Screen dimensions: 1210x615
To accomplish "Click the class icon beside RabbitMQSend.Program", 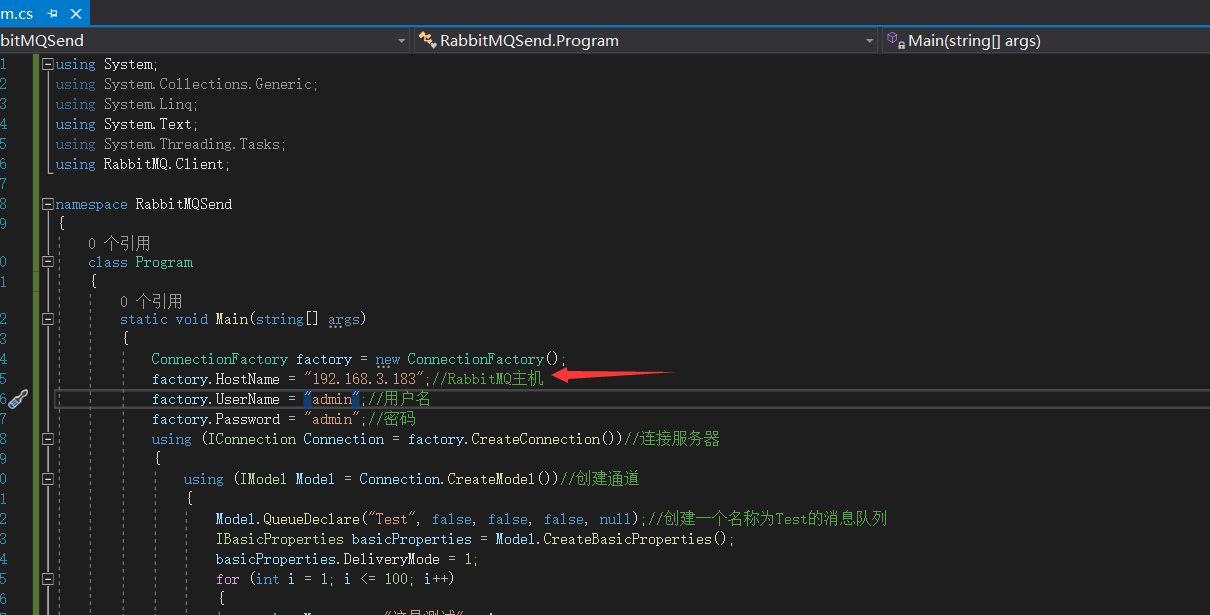I will [x=427, y=40].
